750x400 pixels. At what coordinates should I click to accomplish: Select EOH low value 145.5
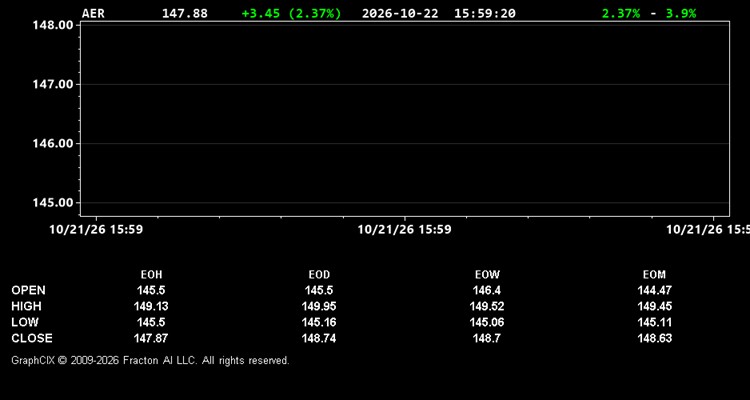151,322
